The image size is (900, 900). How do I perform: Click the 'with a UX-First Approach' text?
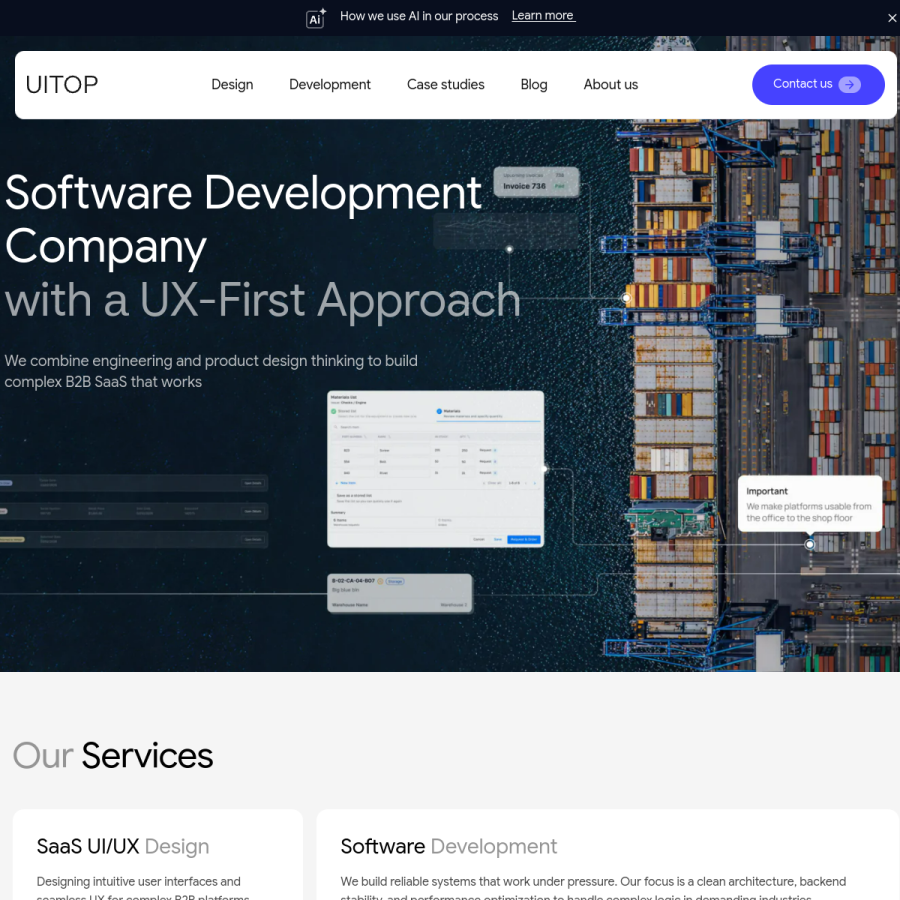[262, 300]
